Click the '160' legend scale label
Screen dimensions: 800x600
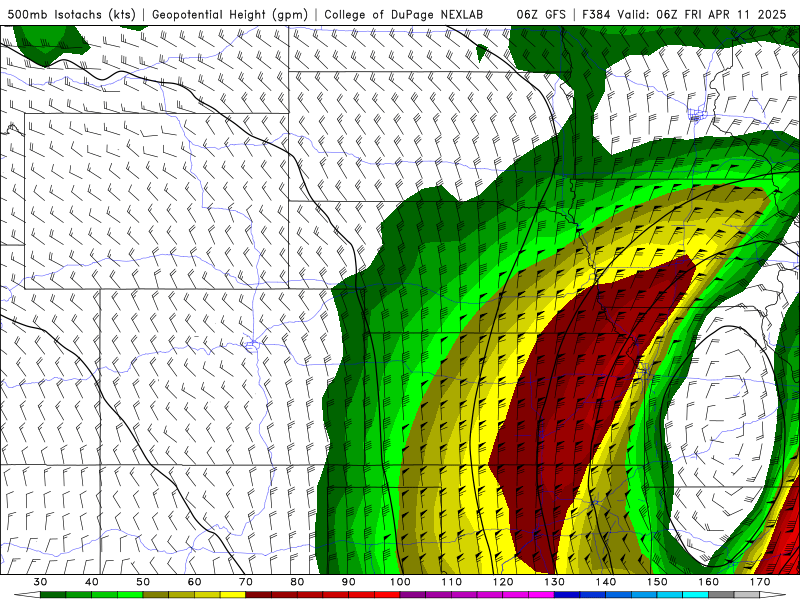[708, 582]
